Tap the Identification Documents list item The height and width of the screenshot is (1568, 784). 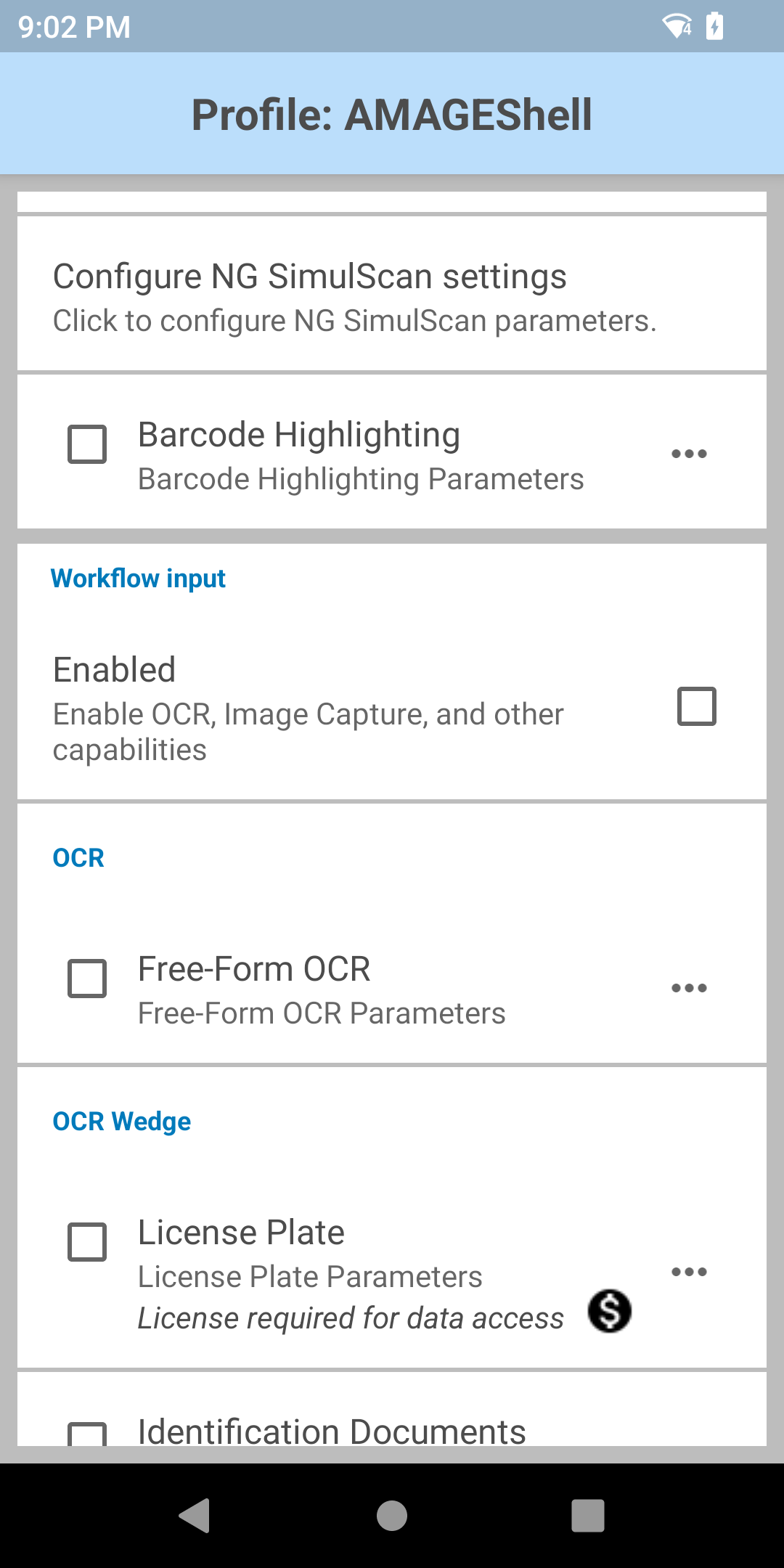pyautogui.click(x=332, y=1432)
